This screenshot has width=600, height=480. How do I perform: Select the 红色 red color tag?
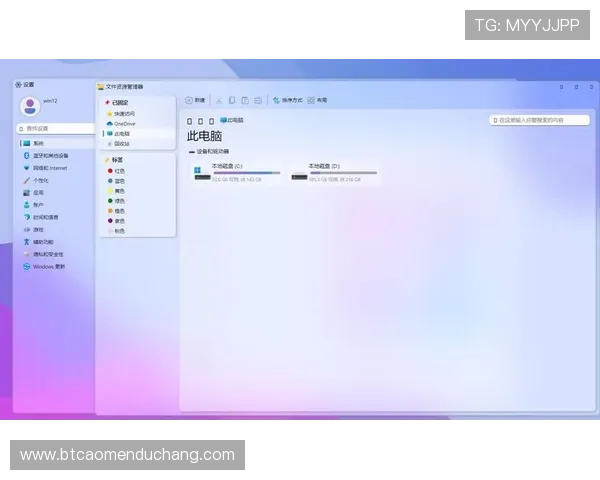[119, 171]
